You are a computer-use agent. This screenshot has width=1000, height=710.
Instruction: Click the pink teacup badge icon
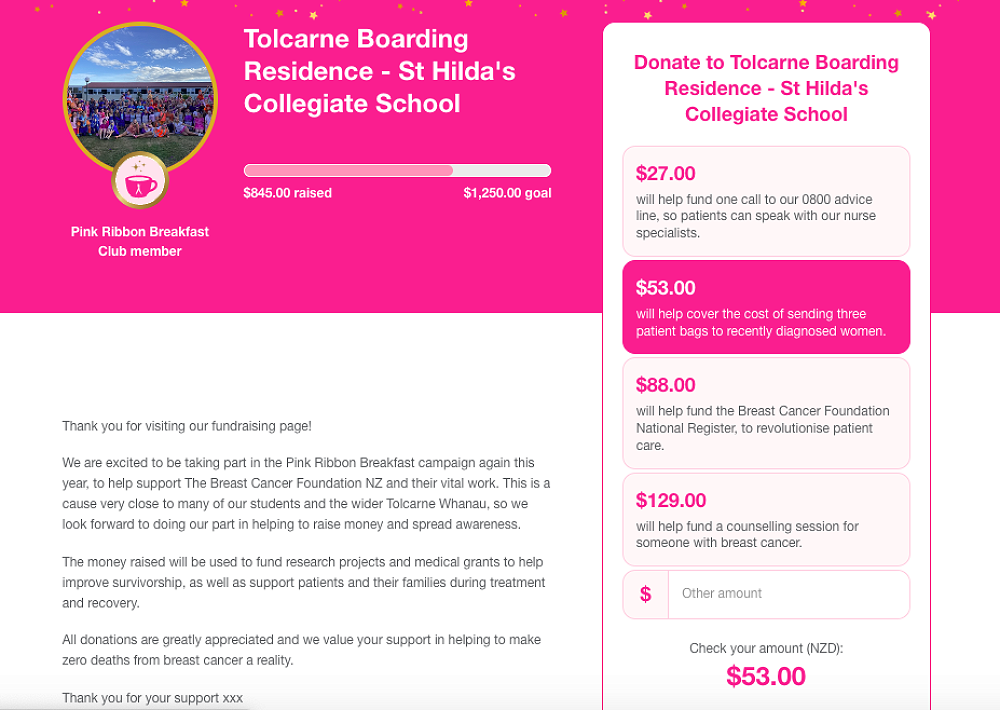(x=140, y=181)
